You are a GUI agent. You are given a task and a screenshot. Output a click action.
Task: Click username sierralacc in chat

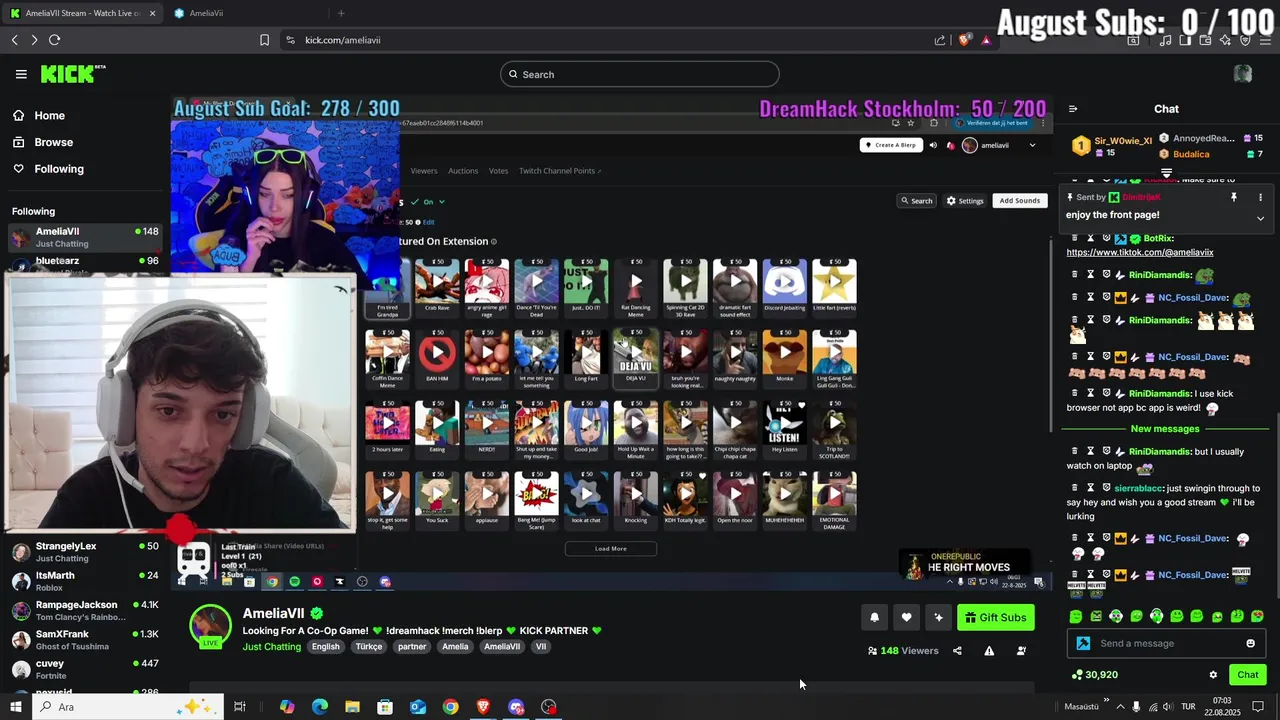(x=1138, y=488)
